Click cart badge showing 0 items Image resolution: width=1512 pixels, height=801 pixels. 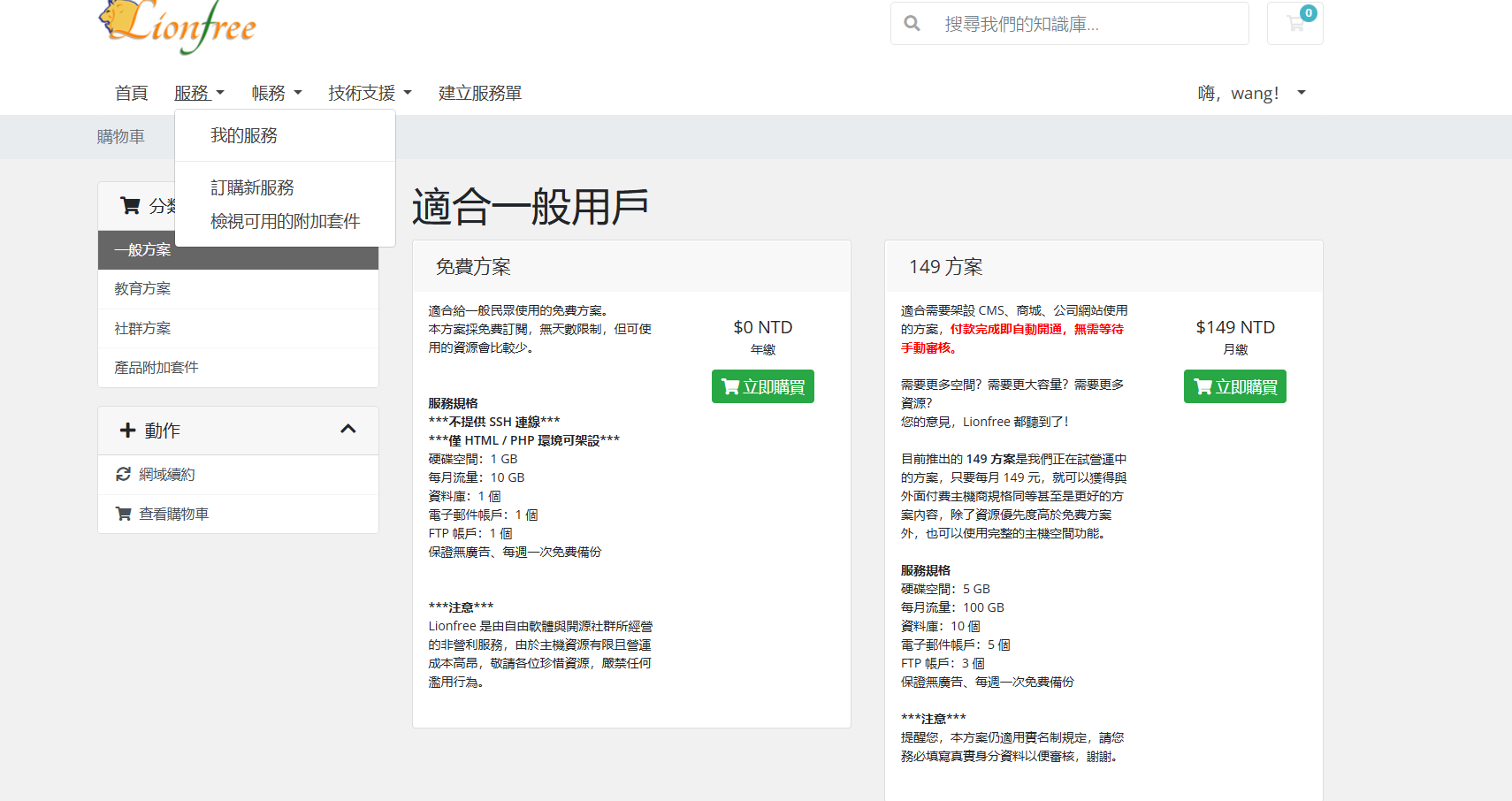[x=1309, y=13]
